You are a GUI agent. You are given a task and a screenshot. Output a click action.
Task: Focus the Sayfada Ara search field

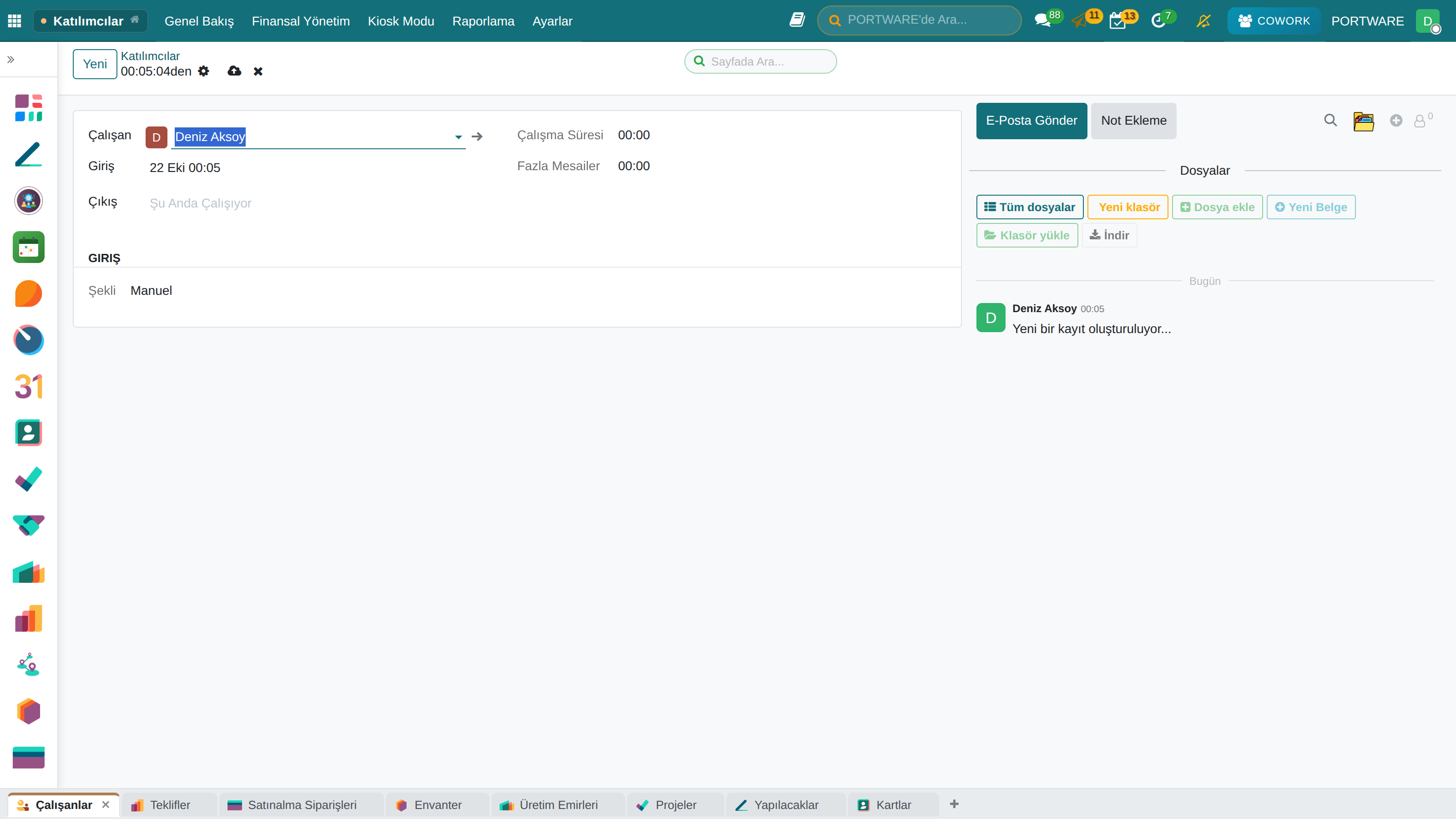pyautogui.click(x=760, y=61)
